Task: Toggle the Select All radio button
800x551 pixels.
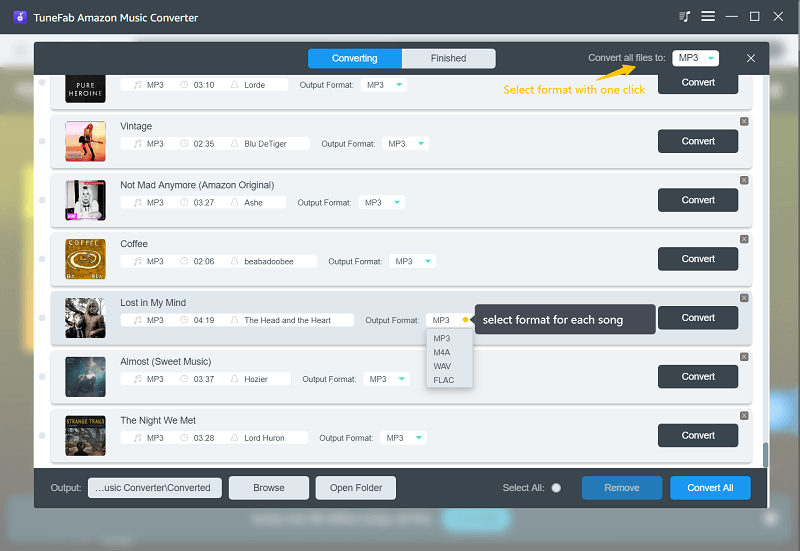Action: tap(556, 488)
